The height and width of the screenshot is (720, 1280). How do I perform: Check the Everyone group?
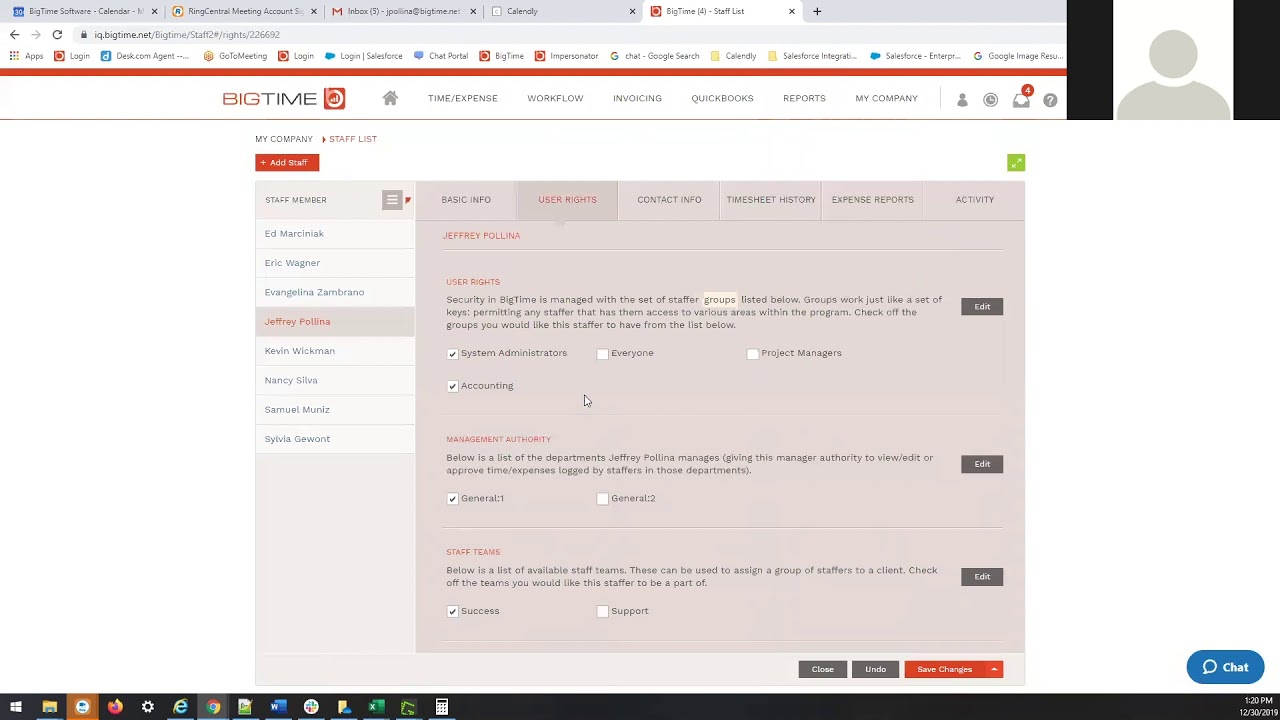(603, 354)
